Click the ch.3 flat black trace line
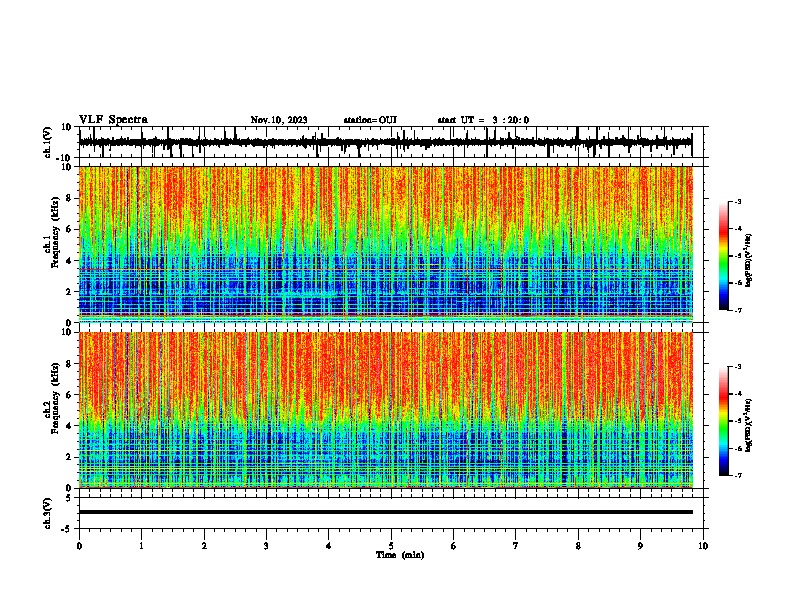 pos(386,512)
